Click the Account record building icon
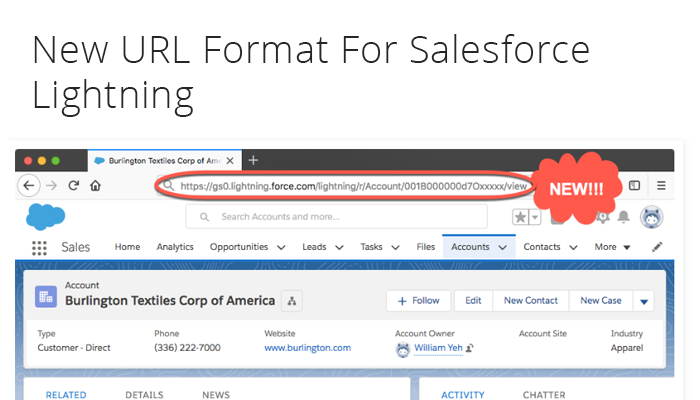 pyautogui.click(x=46, y=296)
